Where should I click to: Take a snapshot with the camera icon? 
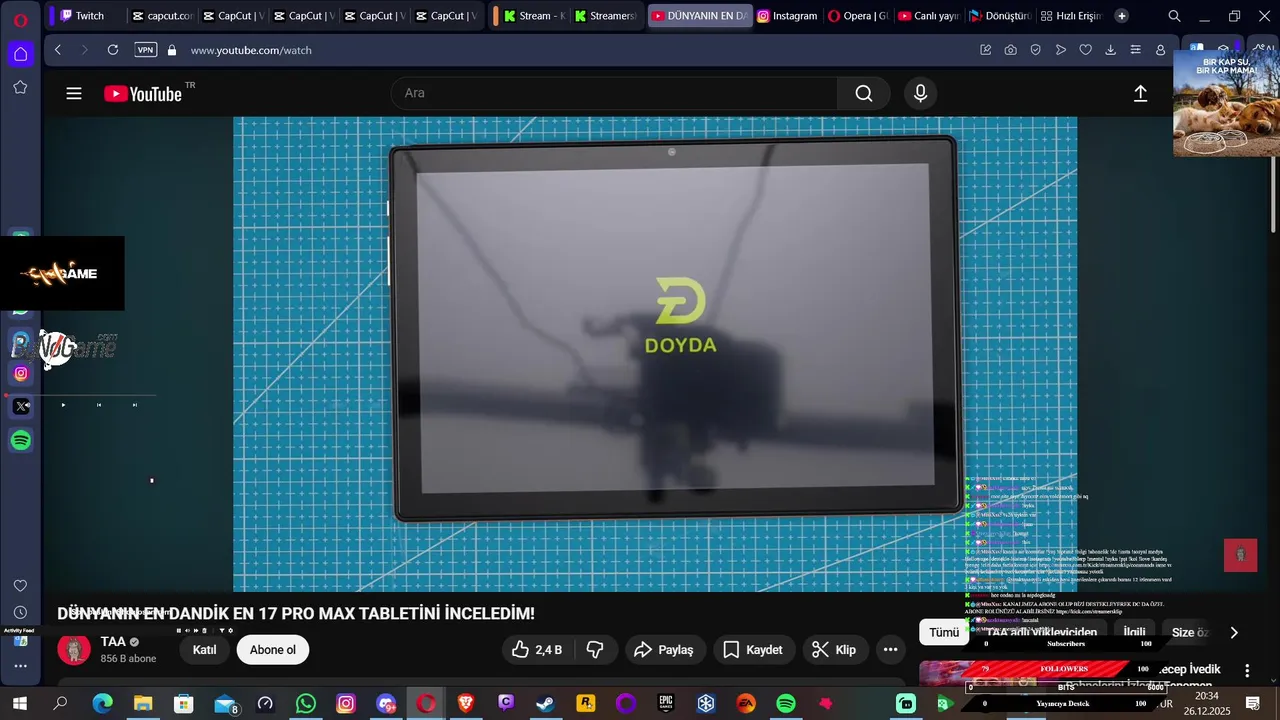1011,50
